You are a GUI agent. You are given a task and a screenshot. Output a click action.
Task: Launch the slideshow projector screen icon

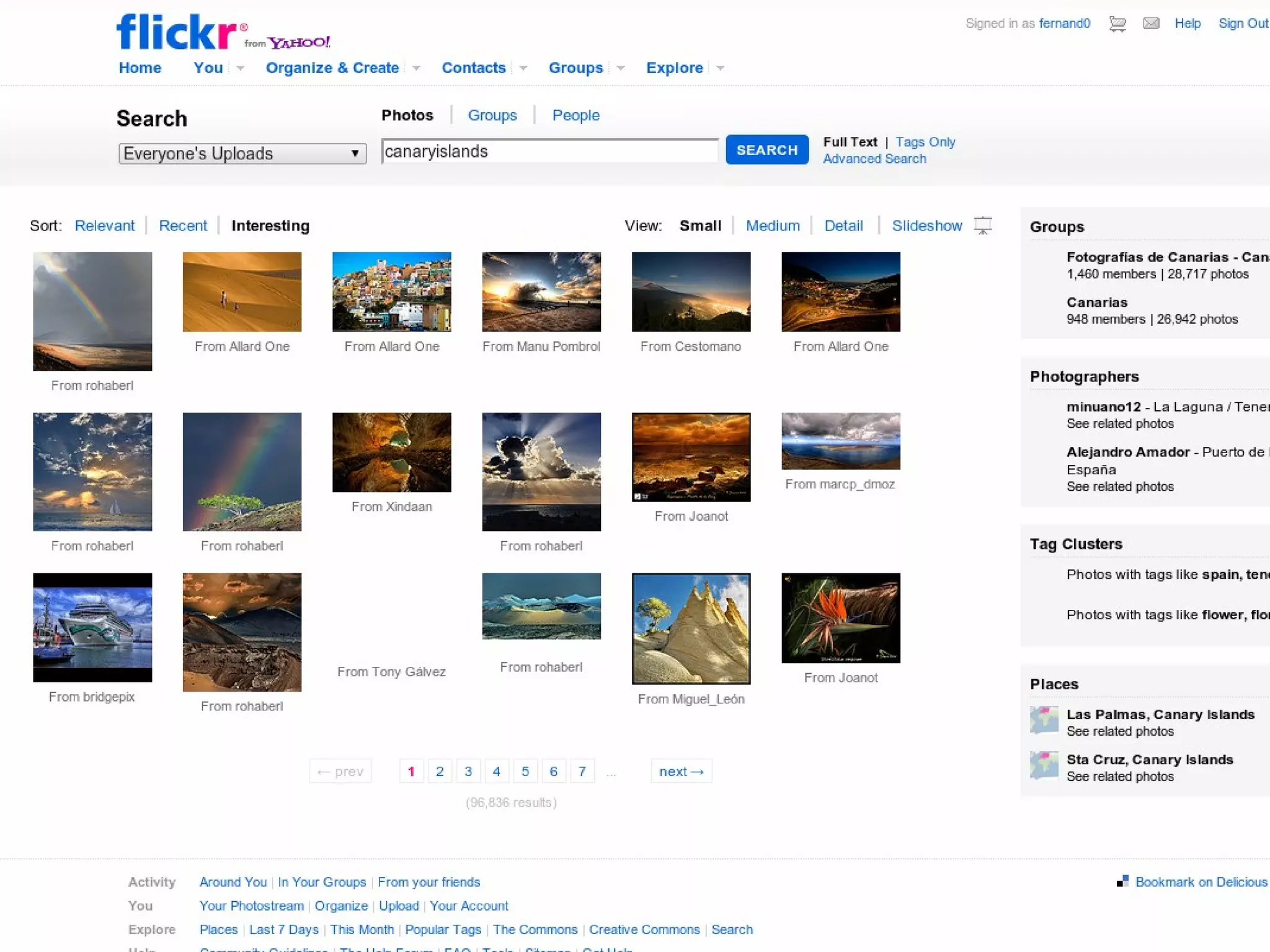pos(983,226)
